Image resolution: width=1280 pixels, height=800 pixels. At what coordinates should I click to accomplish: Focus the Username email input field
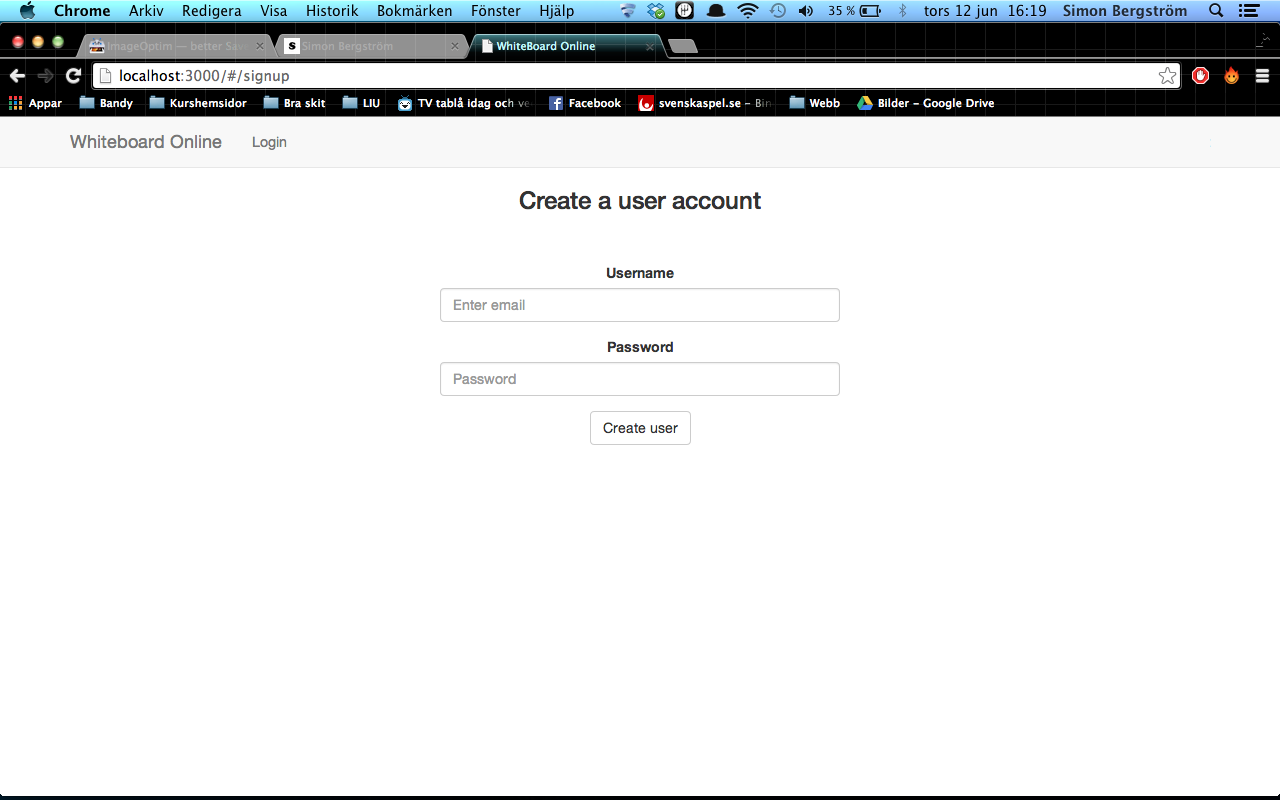[x=640, y=305]
